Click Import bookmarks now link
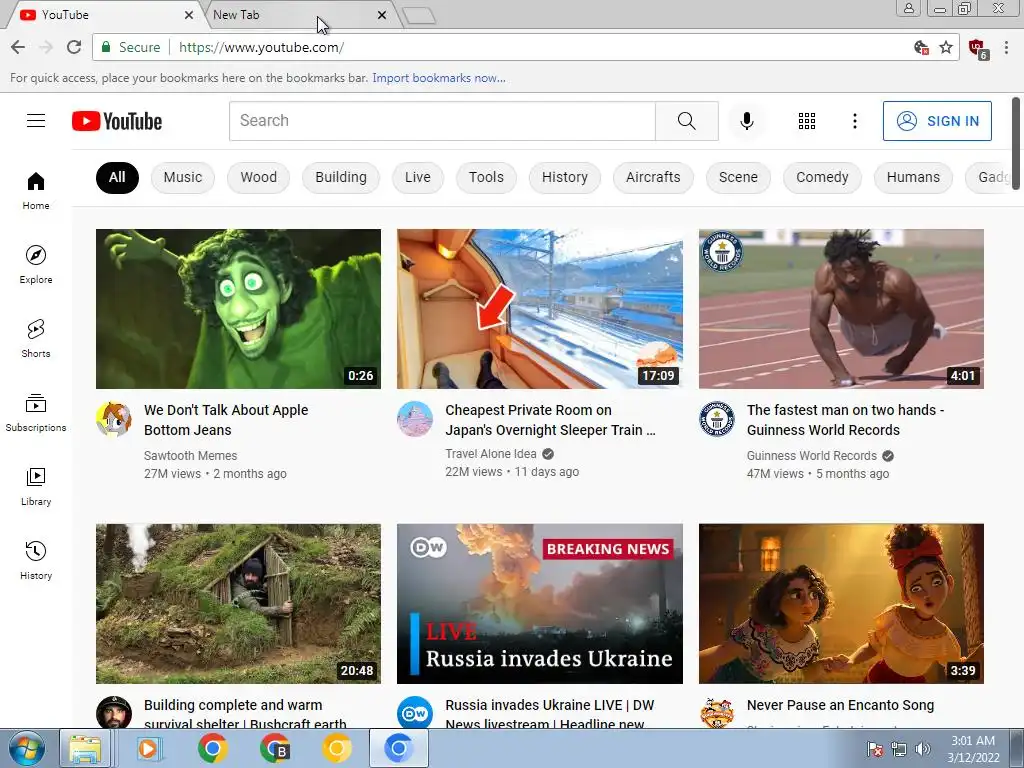This screenshot has width=1024, height=768. click(x=439, y=78)
